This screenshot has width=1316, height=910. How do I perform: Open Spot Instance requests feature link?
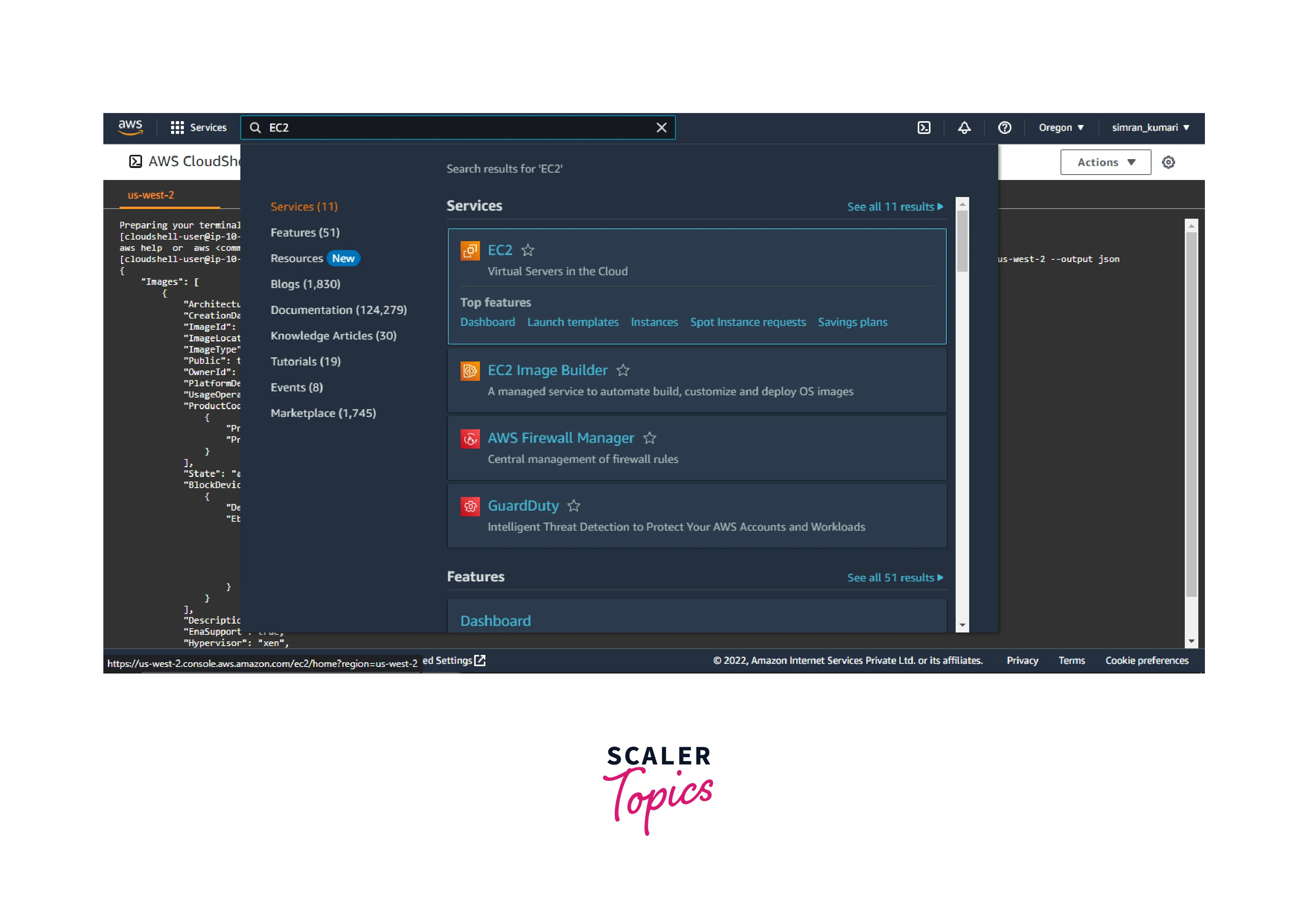(x=747, y=322)
